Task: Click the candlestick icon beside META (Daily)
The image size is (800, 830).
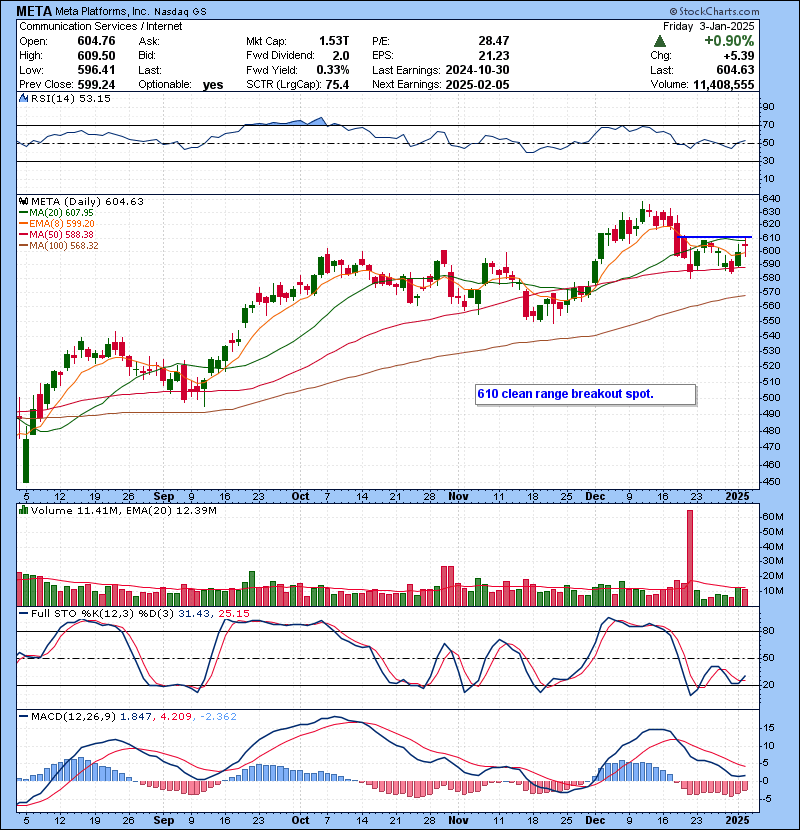Action: (x=23, y=201)
